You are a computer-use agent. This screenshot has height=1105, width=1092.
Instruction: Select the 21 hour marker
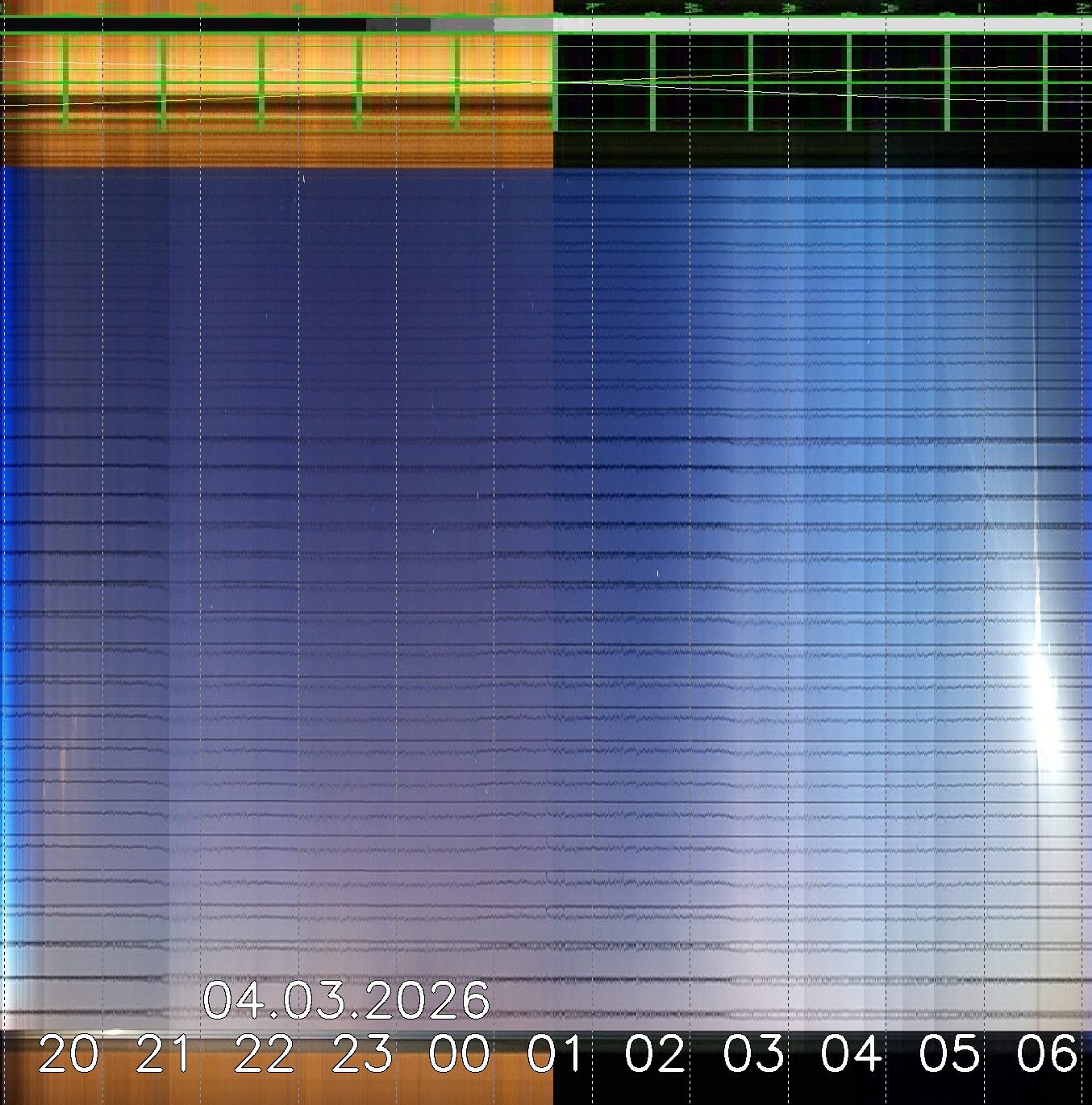(x=166, y=1054)
